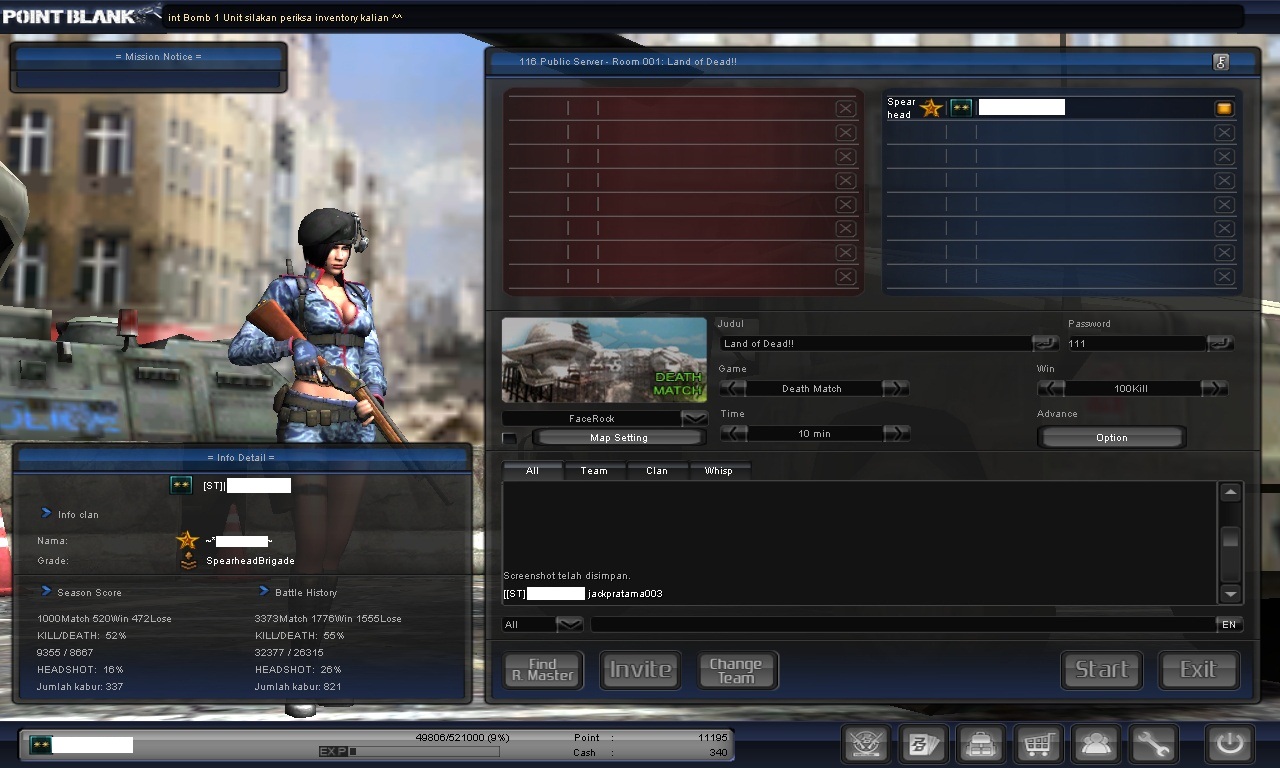Click the chat message input field
The width and height of the screenshot is (1280, 768).
[904, 624]
